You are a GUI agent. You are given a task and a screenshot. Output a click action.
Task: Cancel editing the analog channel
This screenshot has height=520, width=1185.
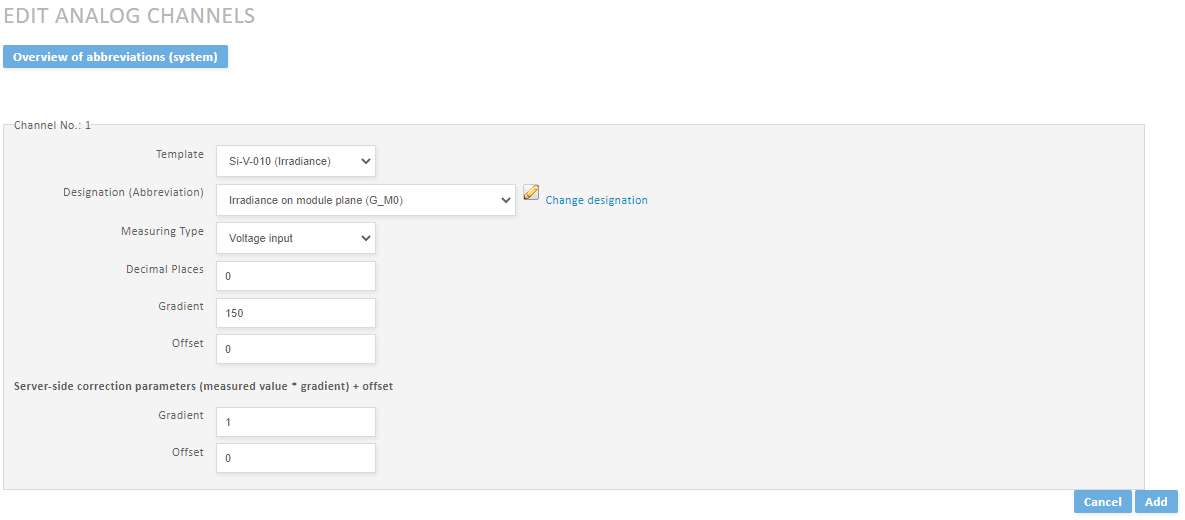(x=1103, y=502)
